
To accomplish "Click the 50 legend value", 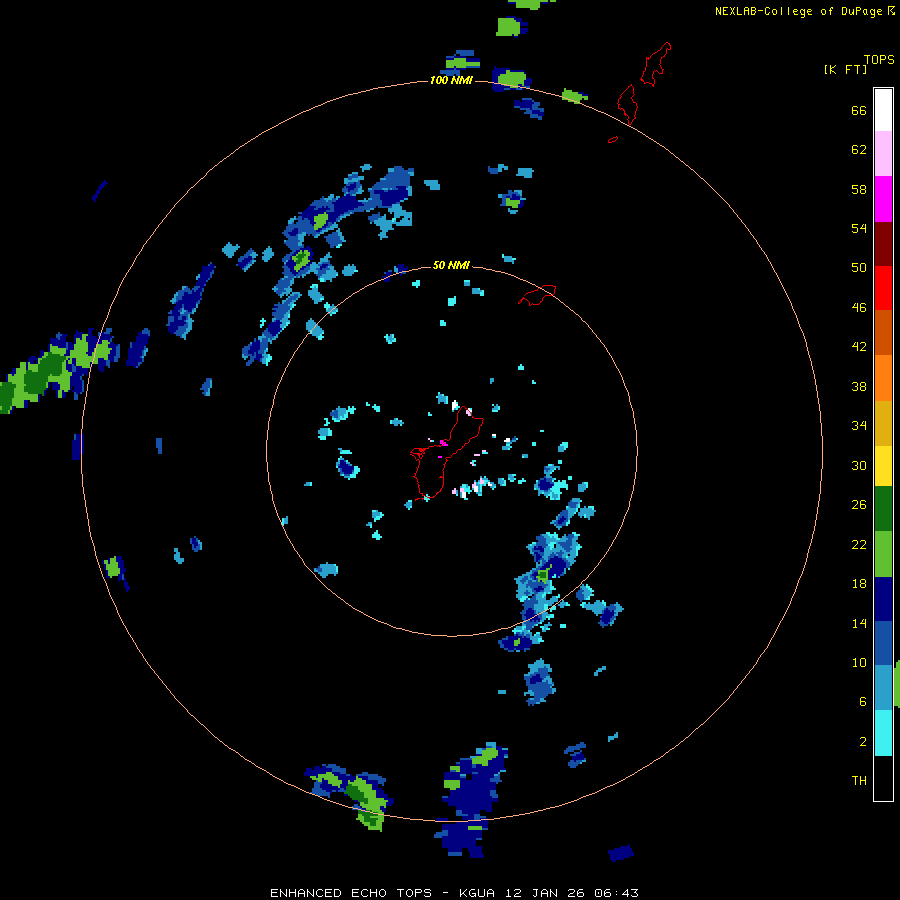I will point(859,268).
